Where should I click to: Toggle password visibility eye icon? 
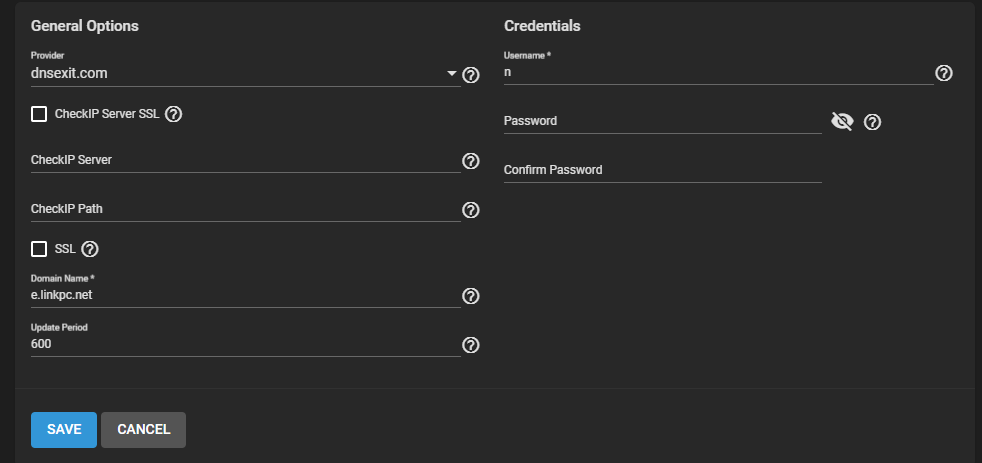(842, 122)
